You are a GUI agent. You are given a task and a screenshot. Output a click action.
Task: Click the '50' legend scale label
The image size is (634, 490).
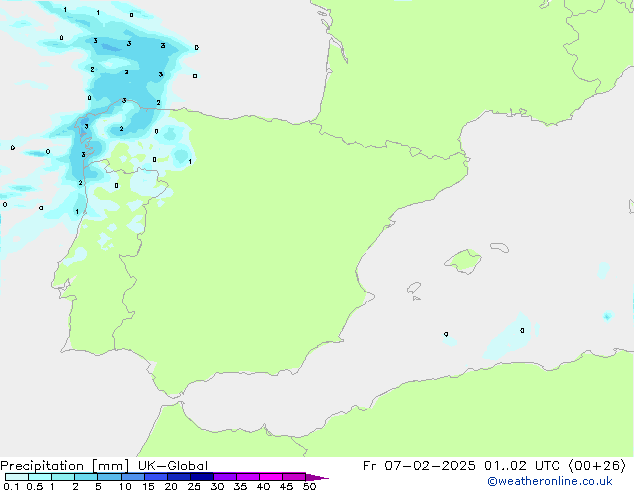pos(309,486)
